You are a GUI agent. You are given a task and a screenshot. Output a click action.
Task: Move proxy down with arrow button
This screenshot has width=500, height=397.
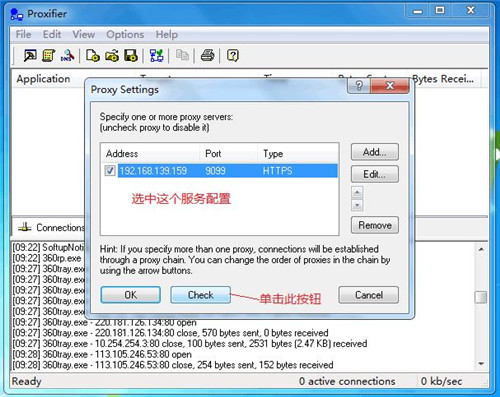click(357, 205)
